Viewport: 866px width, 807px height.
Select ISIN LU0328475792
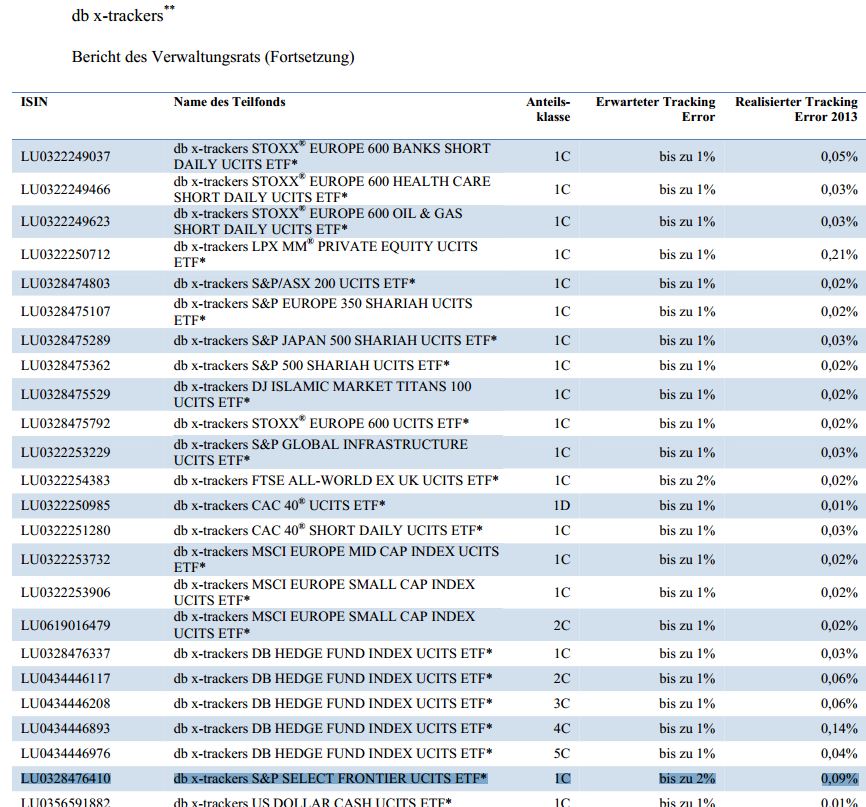66,424
